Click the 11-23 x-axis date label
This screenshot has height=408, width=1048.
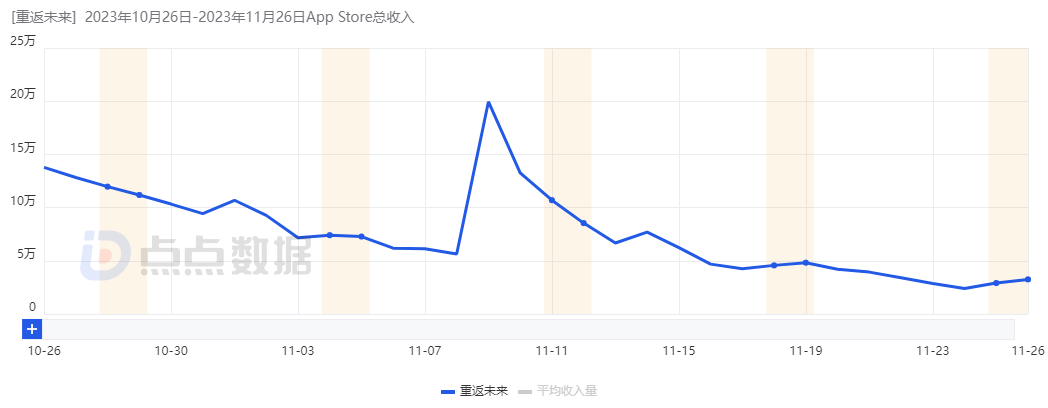tap(932, 351)
